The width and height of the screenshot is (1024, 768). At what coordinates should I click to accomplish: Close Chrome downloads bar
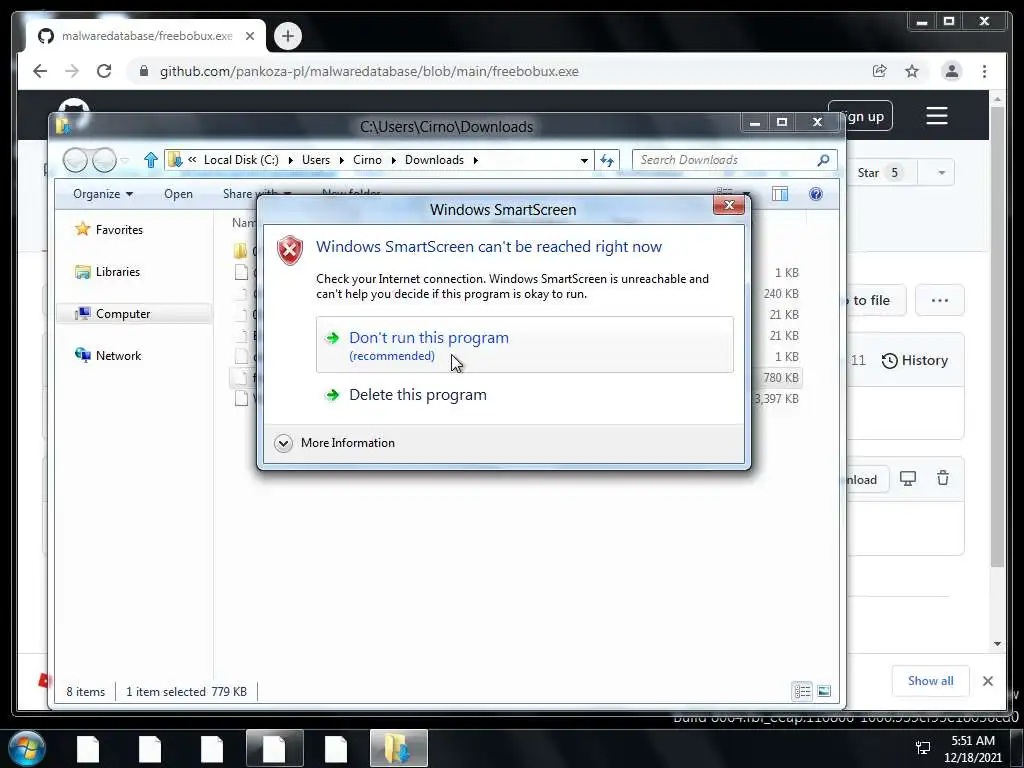click(988, 681)
